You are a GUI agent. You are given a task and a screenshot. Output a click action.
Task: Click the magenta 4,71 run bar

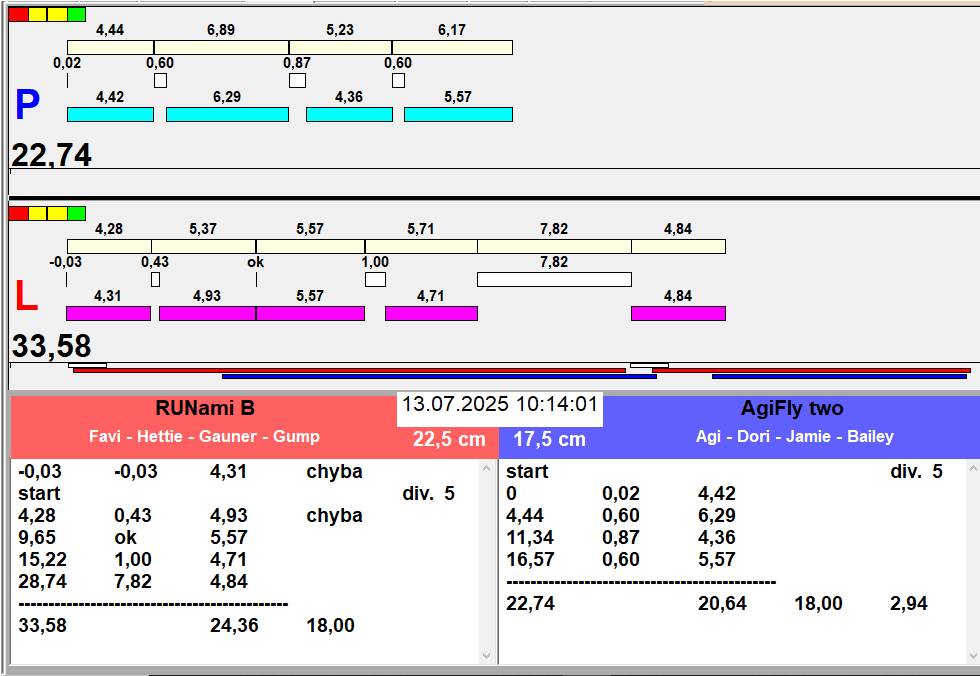431,313
